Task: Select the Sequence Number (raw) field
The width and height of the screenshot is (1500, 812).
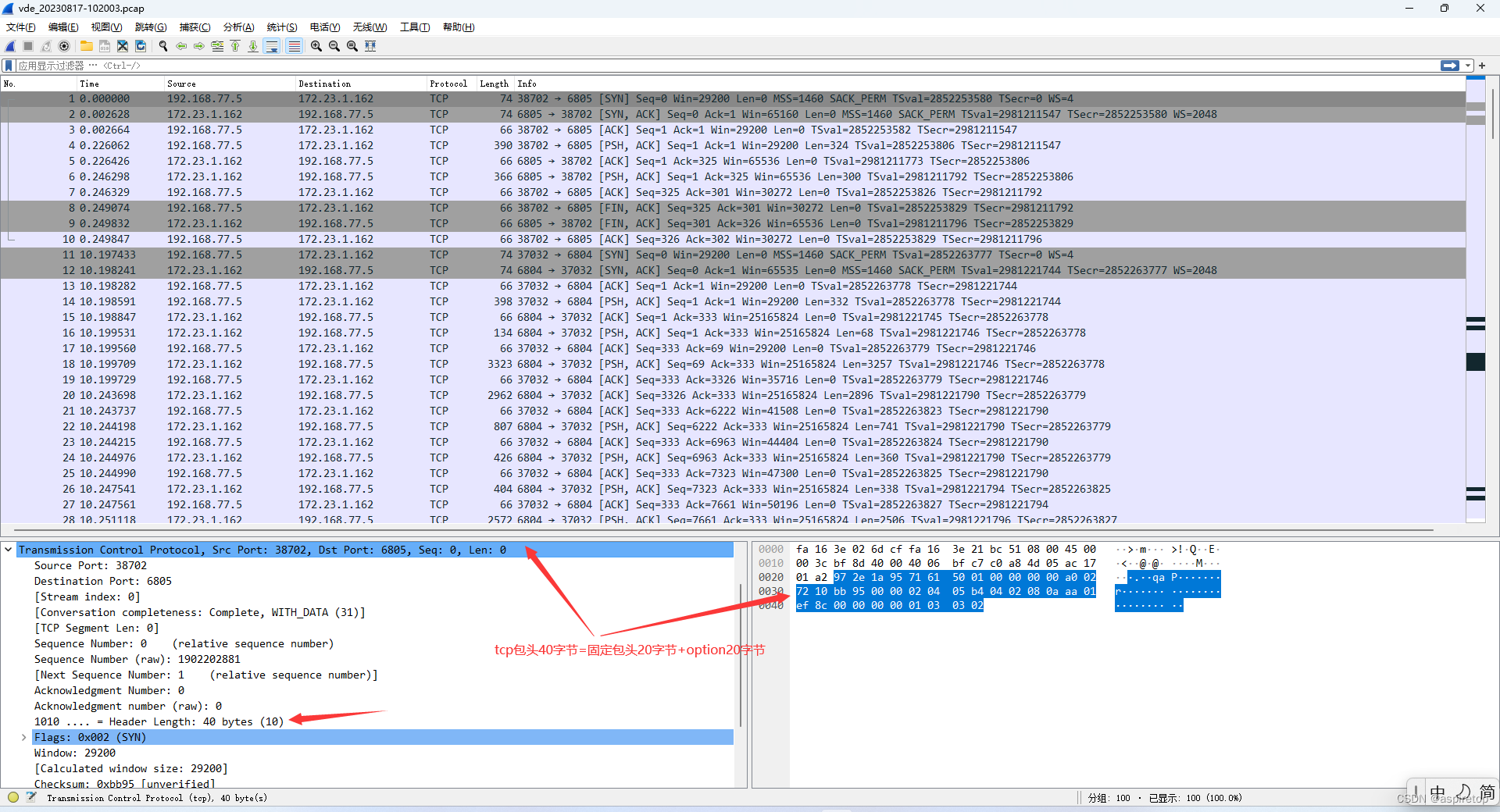Action: point(137,659)
